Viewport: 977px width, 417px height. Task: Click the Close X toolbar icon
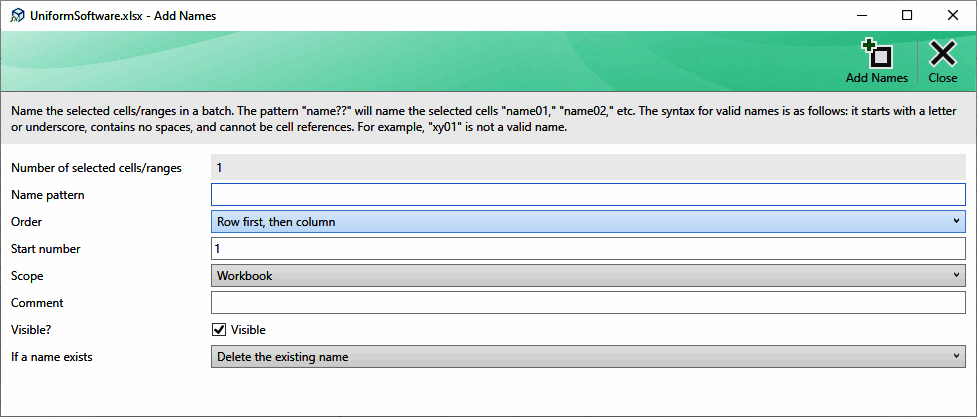[943, 54]
